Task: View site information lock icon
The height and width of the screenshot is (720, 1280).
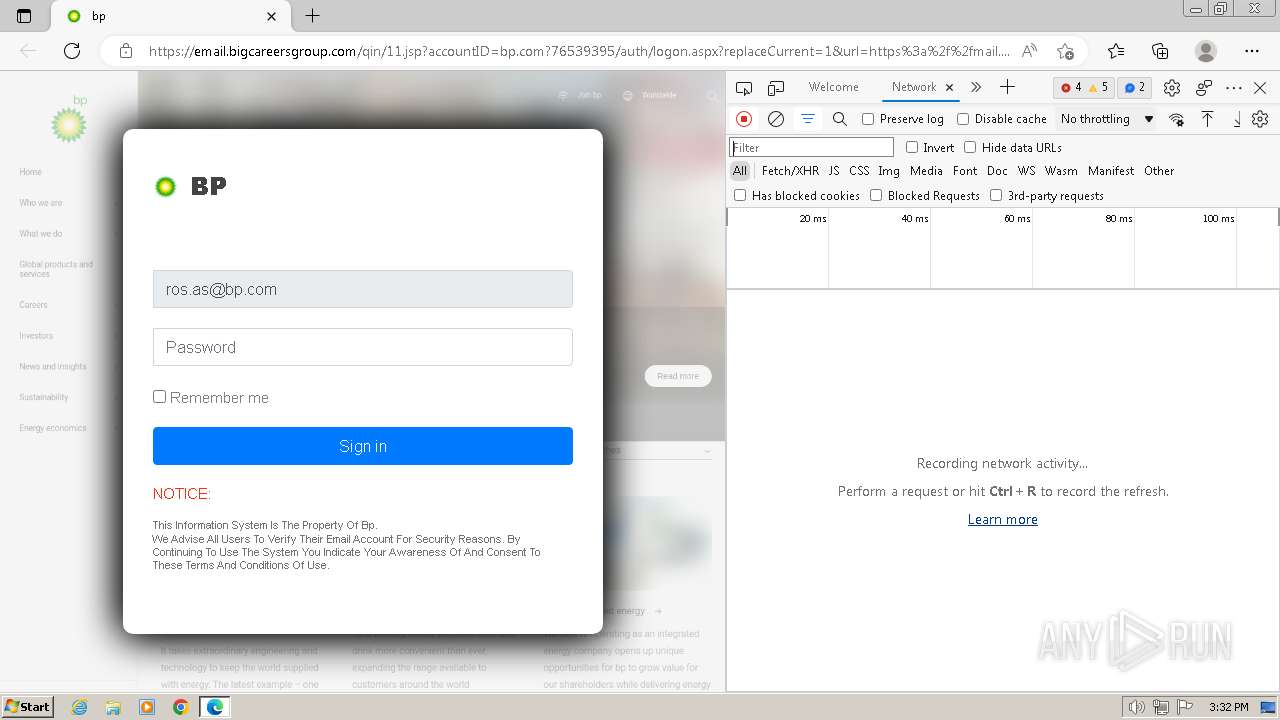Action: [126, 51]
